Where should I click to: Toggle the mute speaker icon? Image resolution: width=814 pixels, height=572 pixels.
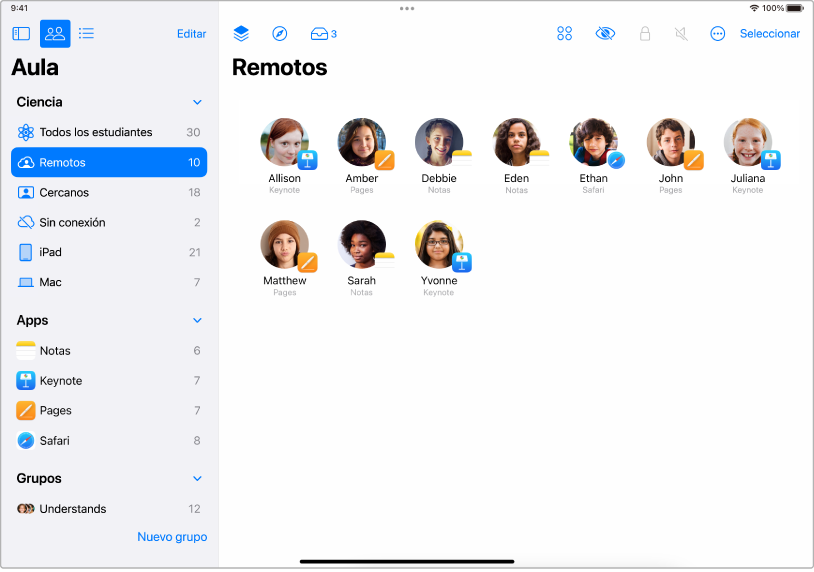[681, 34]
